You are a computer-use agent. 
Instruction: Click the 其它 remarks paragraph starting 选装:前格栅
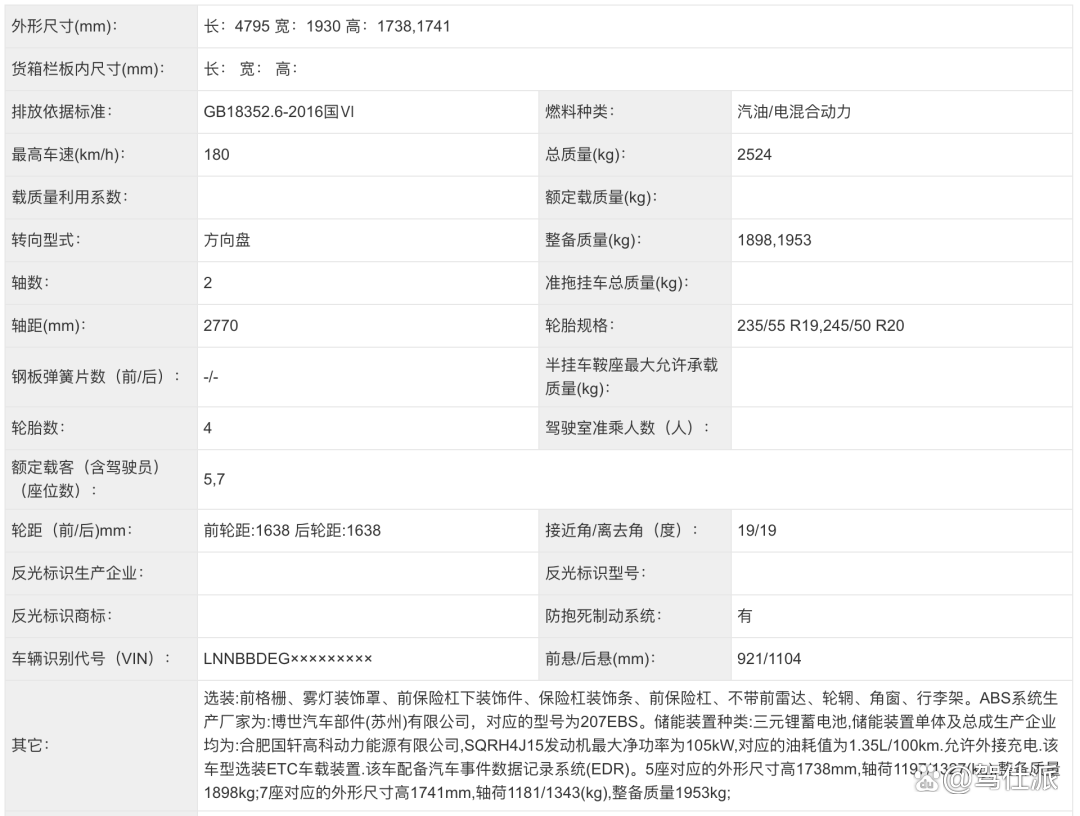[631, 745]
